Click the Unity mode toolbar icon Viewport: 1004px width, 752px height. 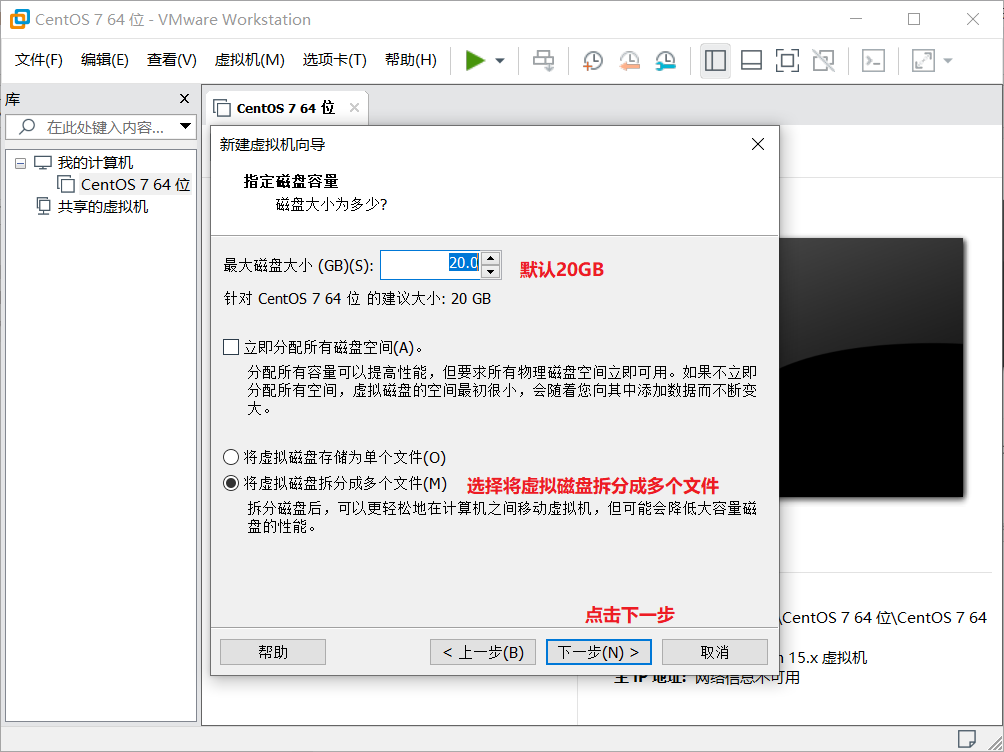click(x=823, y=61)
